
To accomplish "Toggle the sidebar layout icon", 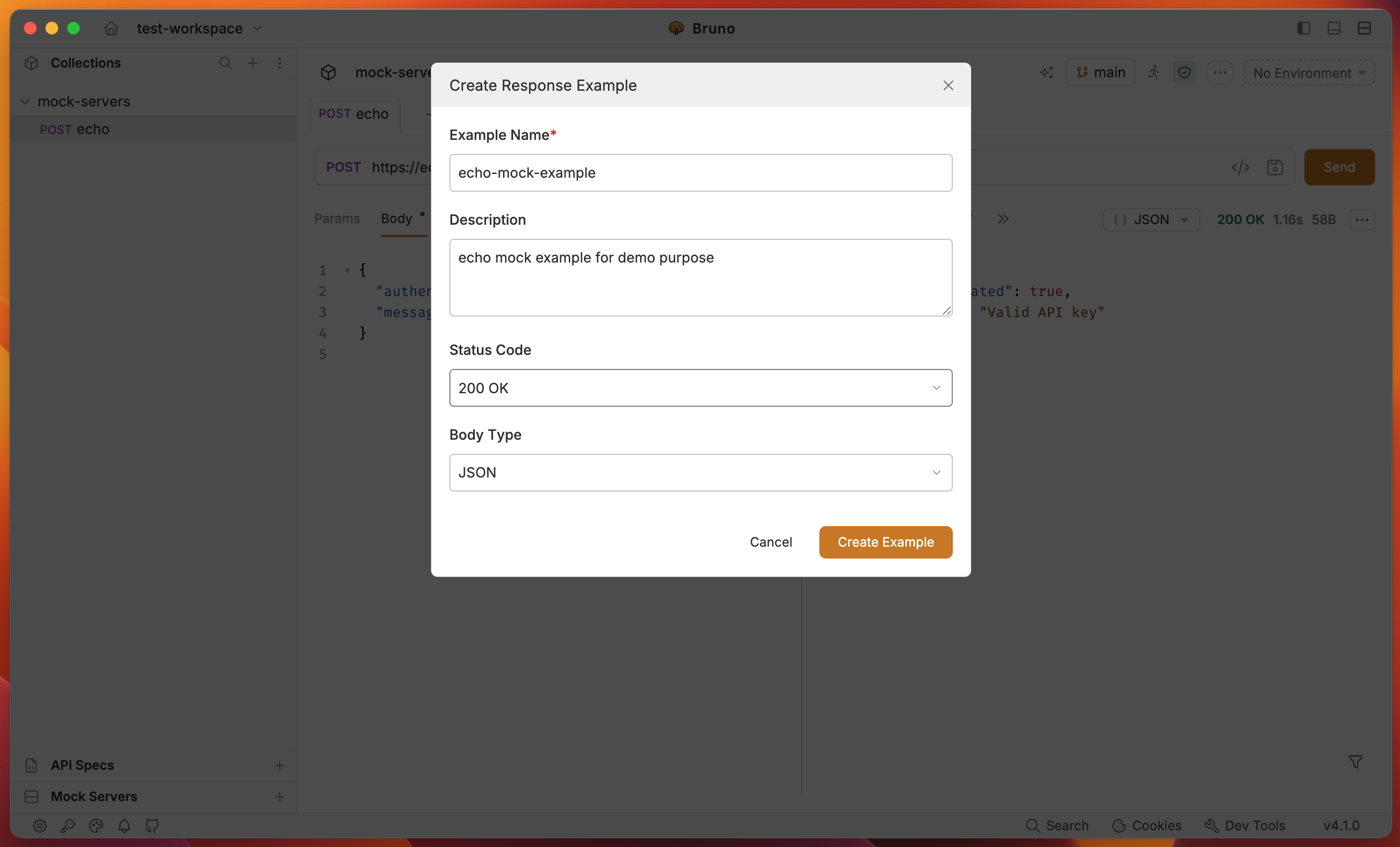I will pyautogui.click(x=1303, y=29).
